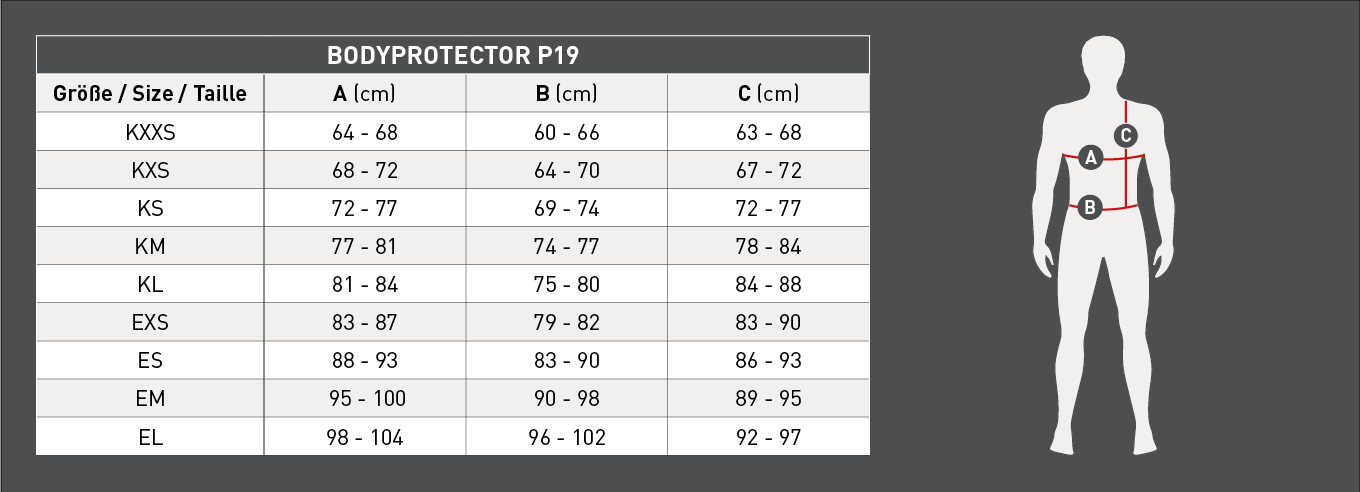Click the B marker on body diagram

tap(1090, 208)
